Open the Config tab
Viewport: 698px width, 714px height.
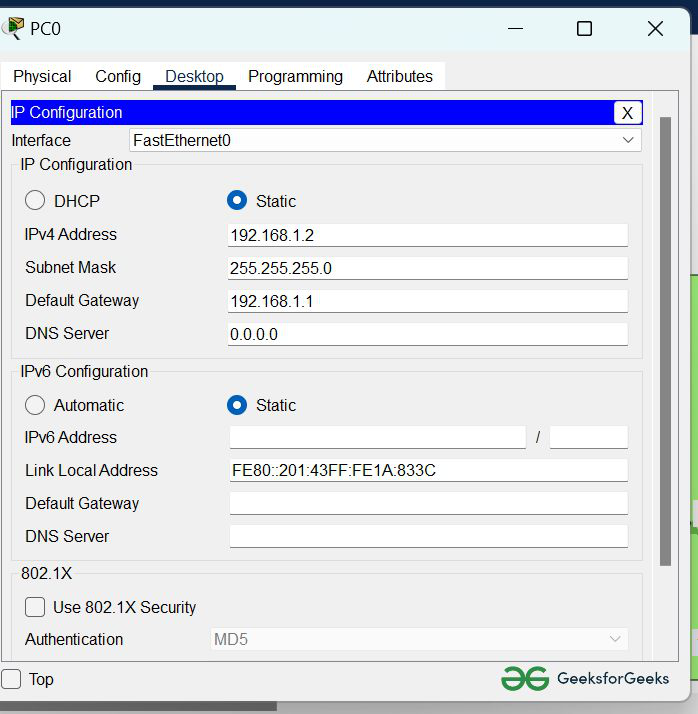pos(118,76)
